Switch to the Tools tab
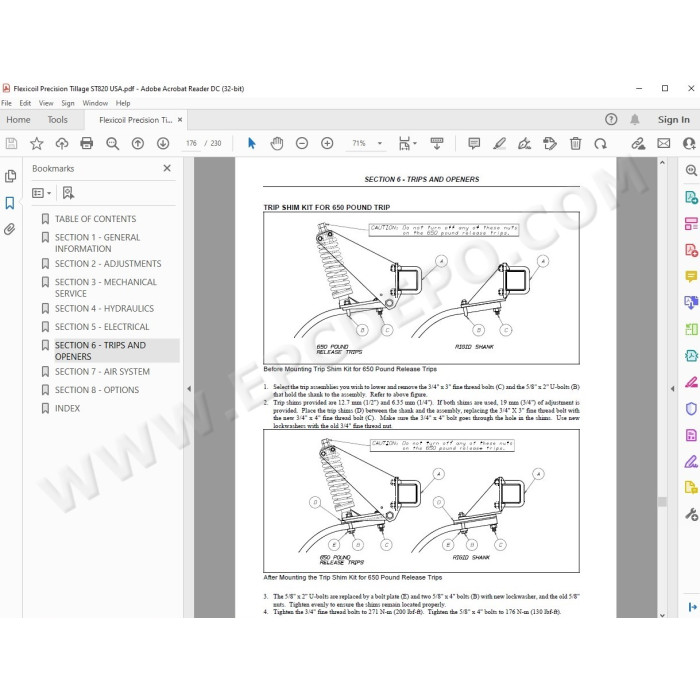Screen dimensions: 700x700 click(x=58, y=120)
